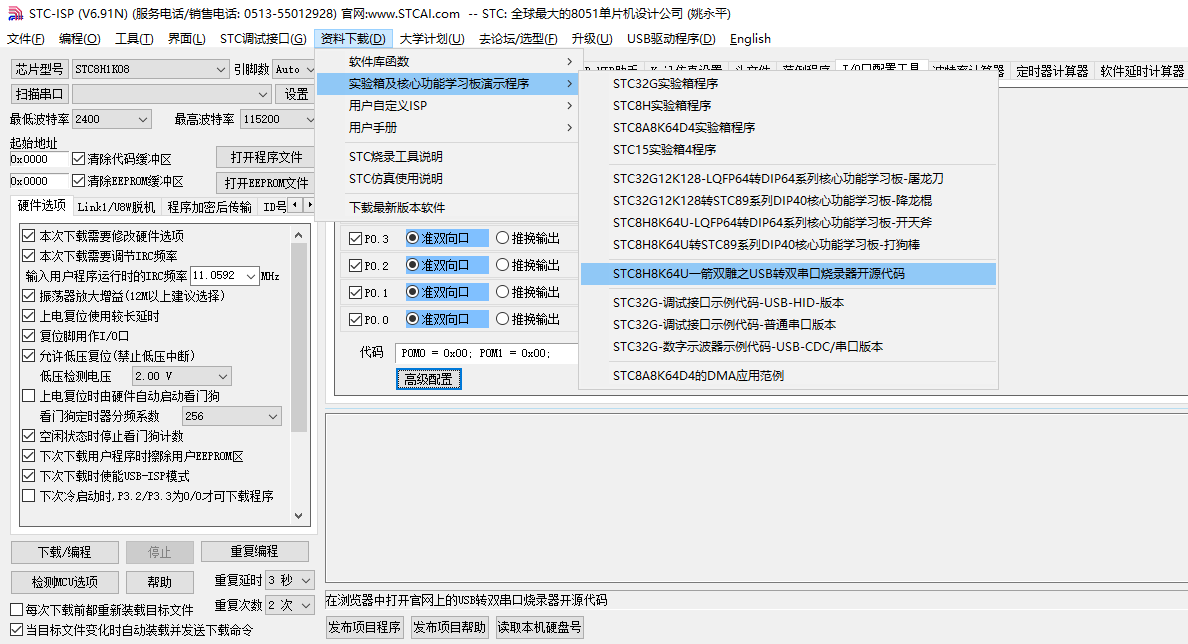Open STC32G-调试接口示例代码-USB-HID-版本 entry
This screenshot has width=1188, height=644.
(788, 302)
